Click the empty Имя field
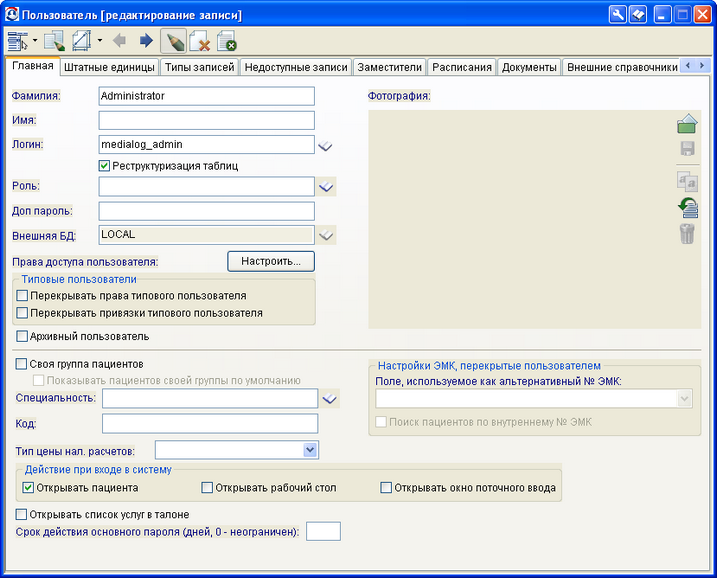The image size is (717, 578). [207, 120]
